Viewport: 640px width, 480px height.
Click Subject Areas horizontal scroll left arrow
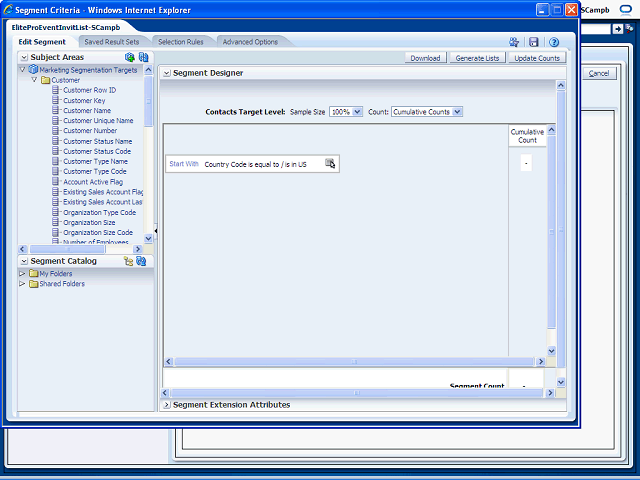pos(23,249)
